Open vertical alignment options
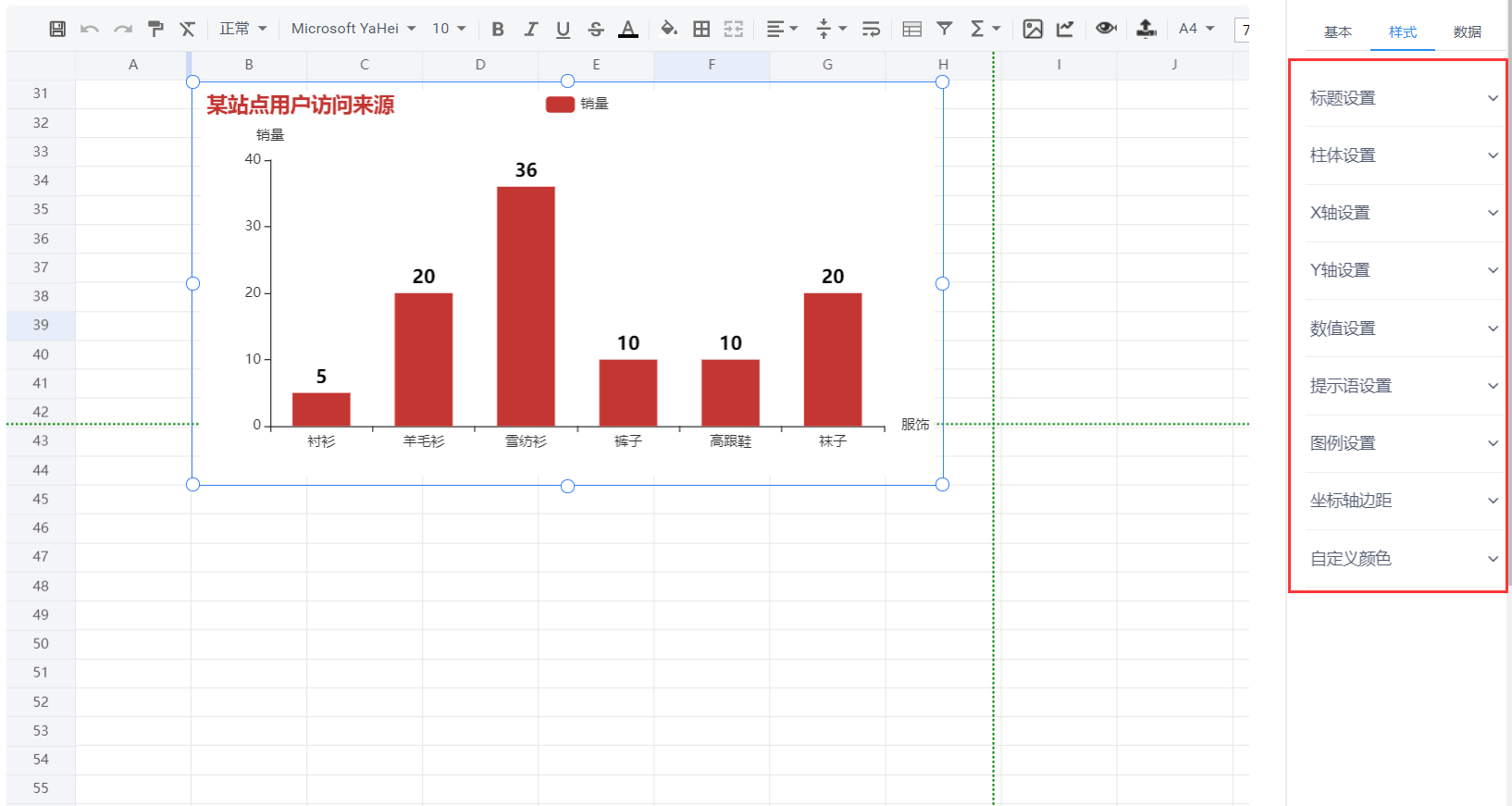Image resolution: width=1512 pixels, height=806 pixels. 831,29
